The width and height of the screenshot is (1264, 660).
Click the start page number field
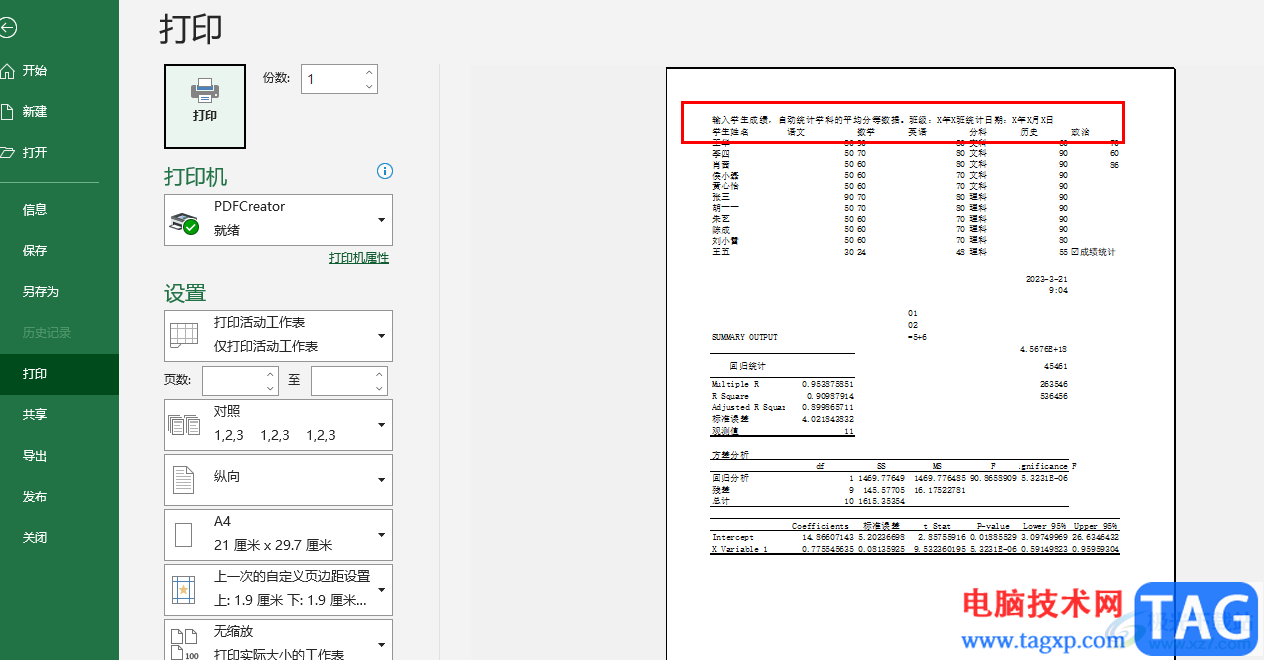(233, 381)
